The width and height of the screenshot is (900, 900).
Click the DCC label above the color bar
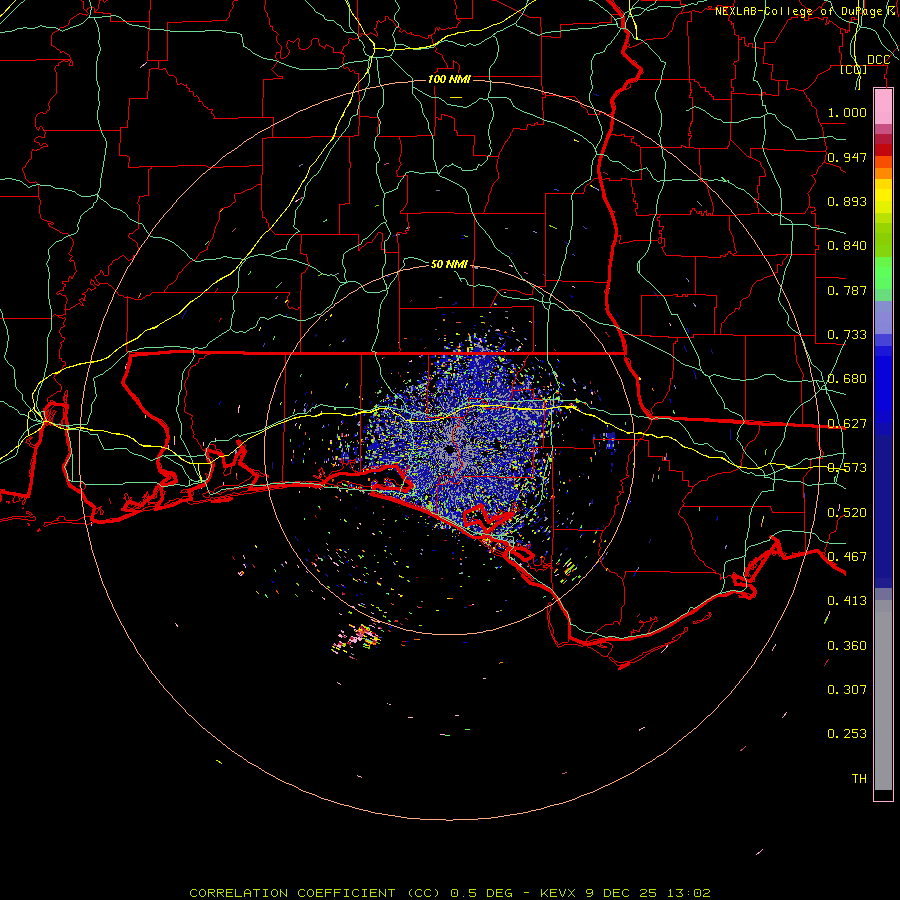point(878,59)
